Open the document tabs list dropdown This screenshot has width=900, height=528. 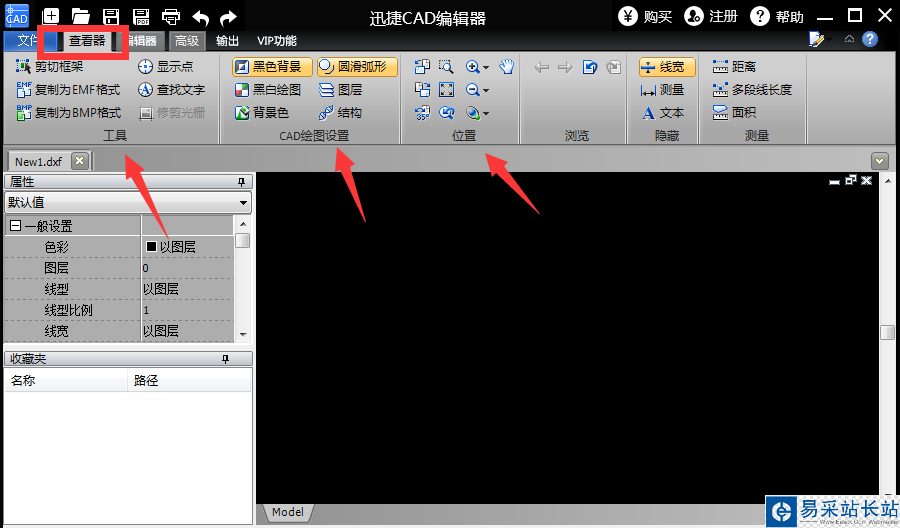point(879,161)
